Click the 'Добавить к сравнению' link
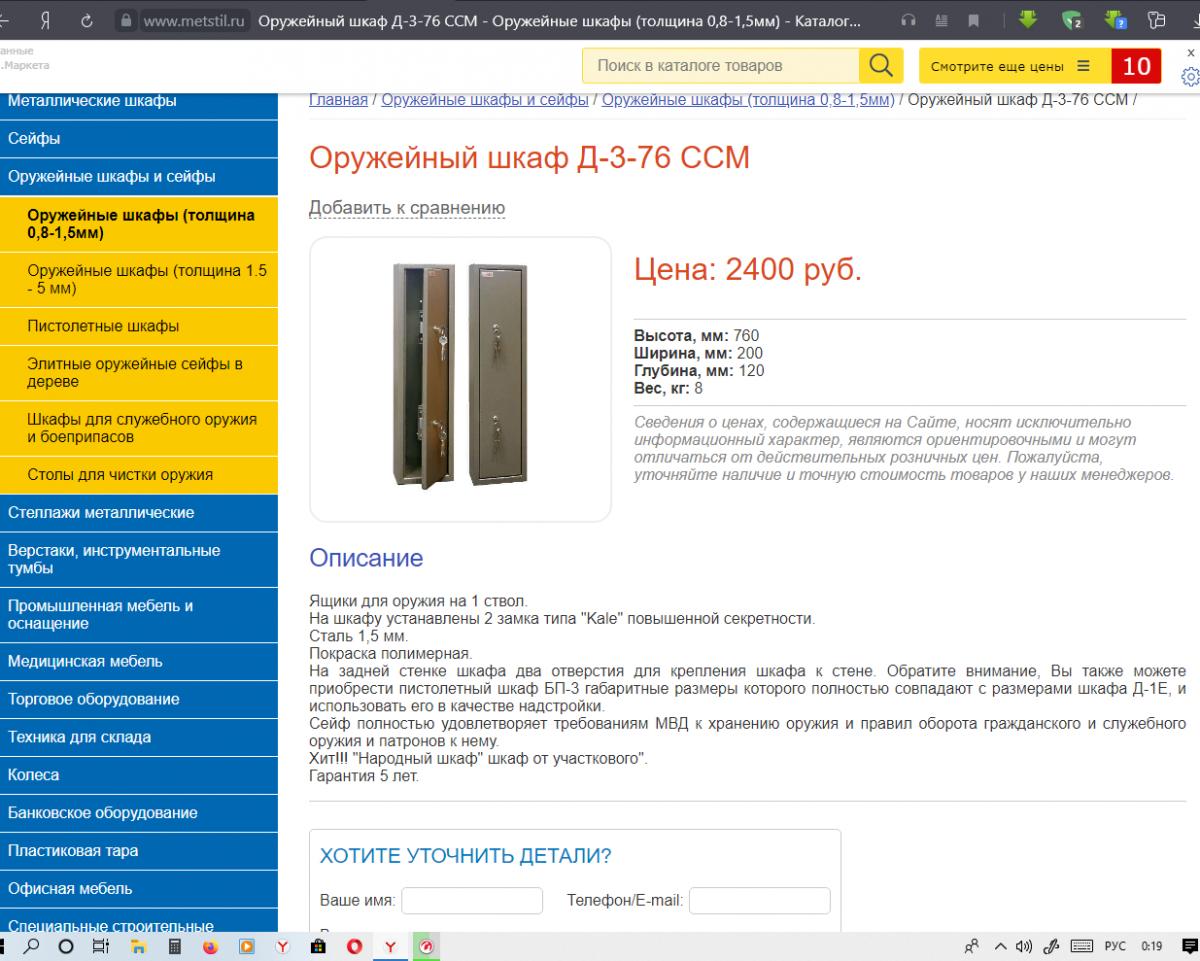The width and height of the screenshot is (1200, 961). click(x=407, y=208)
